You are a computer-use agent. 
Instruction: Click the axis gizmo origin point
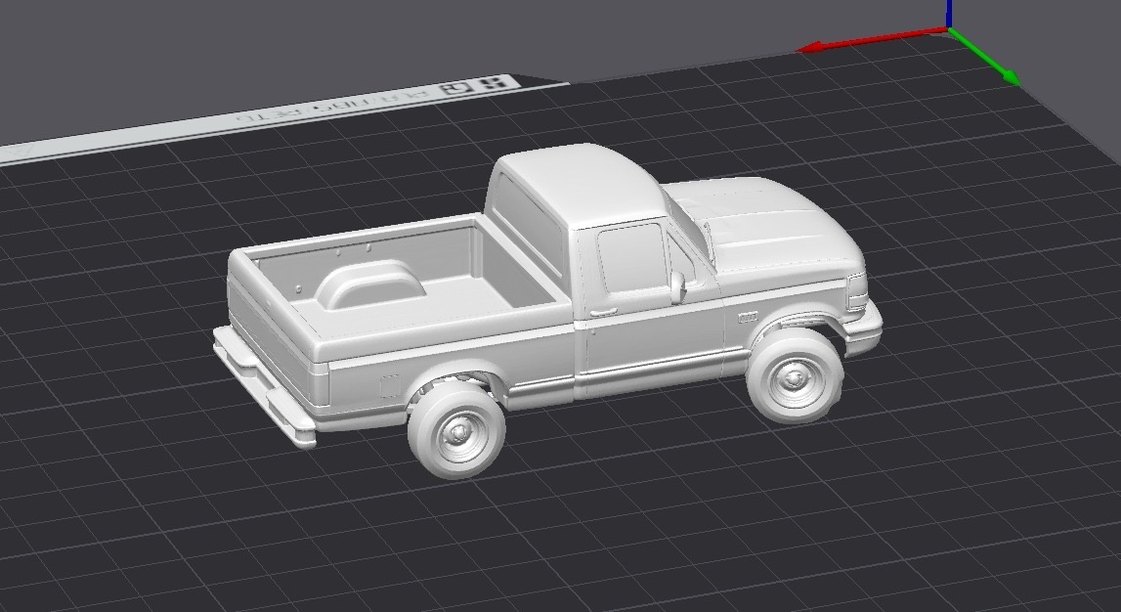coord(950,29)
